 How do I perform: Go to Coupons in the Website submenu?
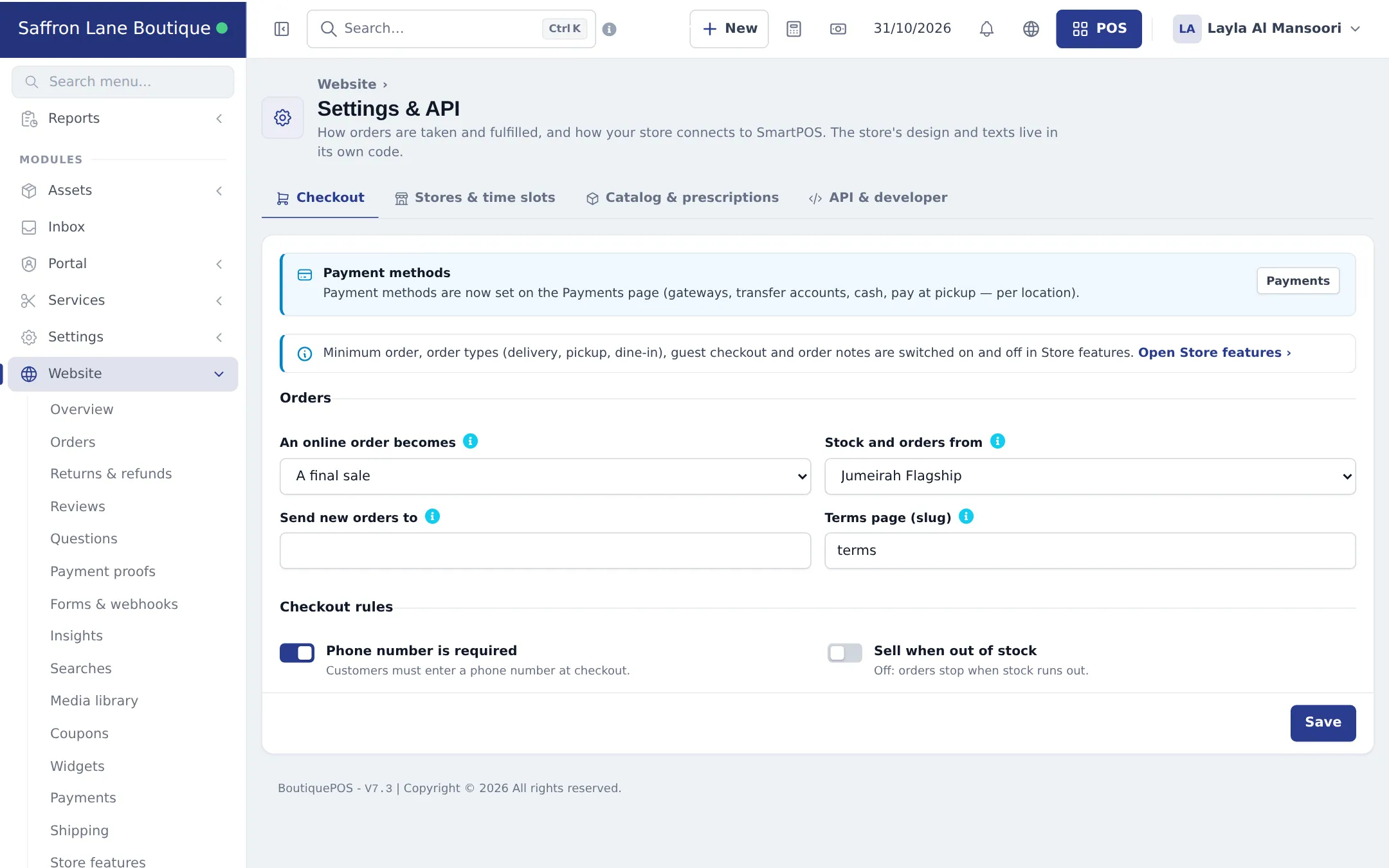[x=79, y=734]
